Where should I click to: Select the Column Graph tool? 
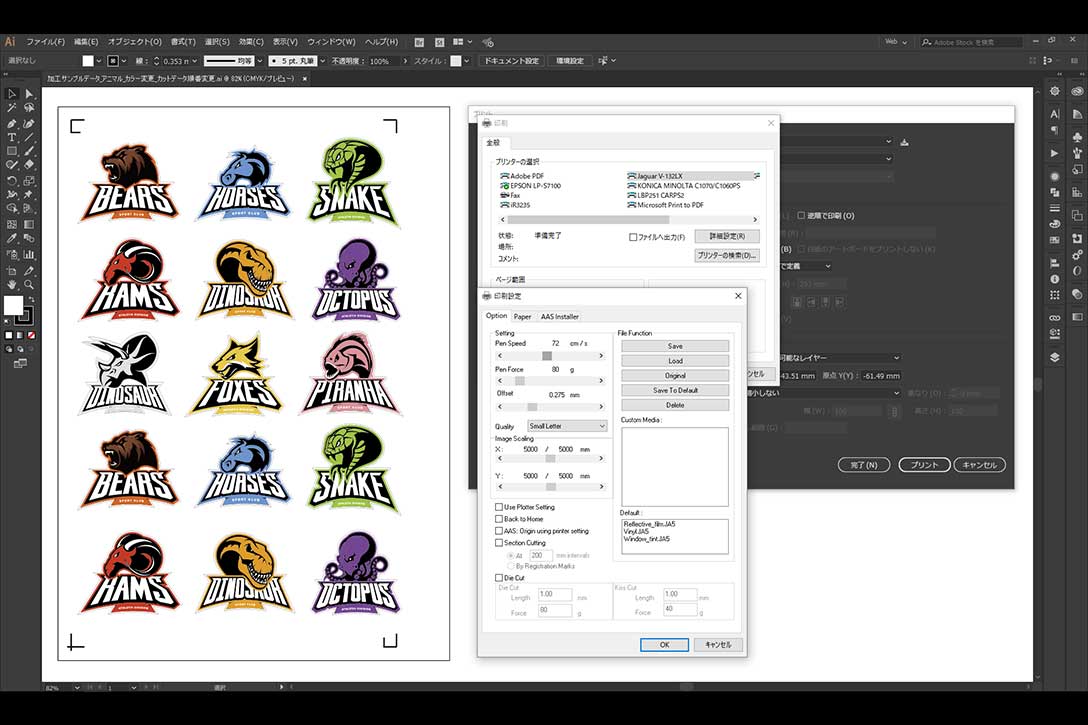tap(29, 255)
